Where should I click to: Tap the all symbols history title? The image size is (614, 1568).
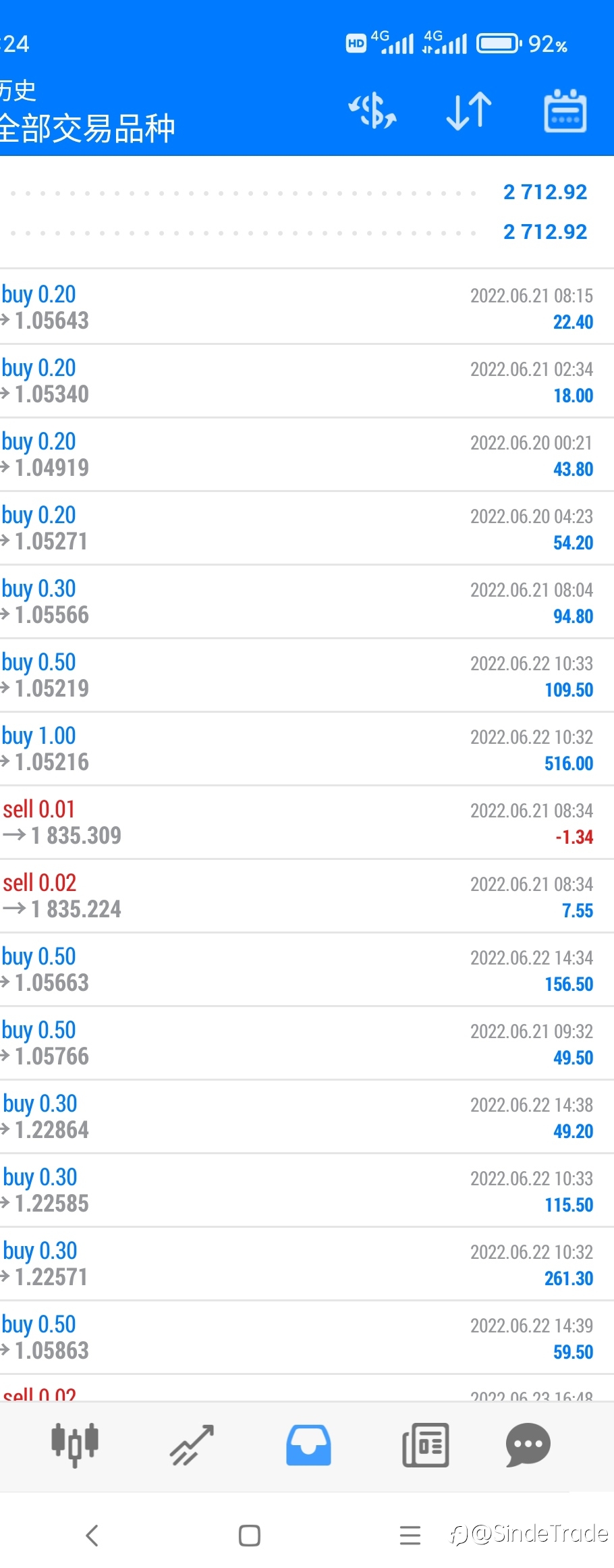click(88, 128)
